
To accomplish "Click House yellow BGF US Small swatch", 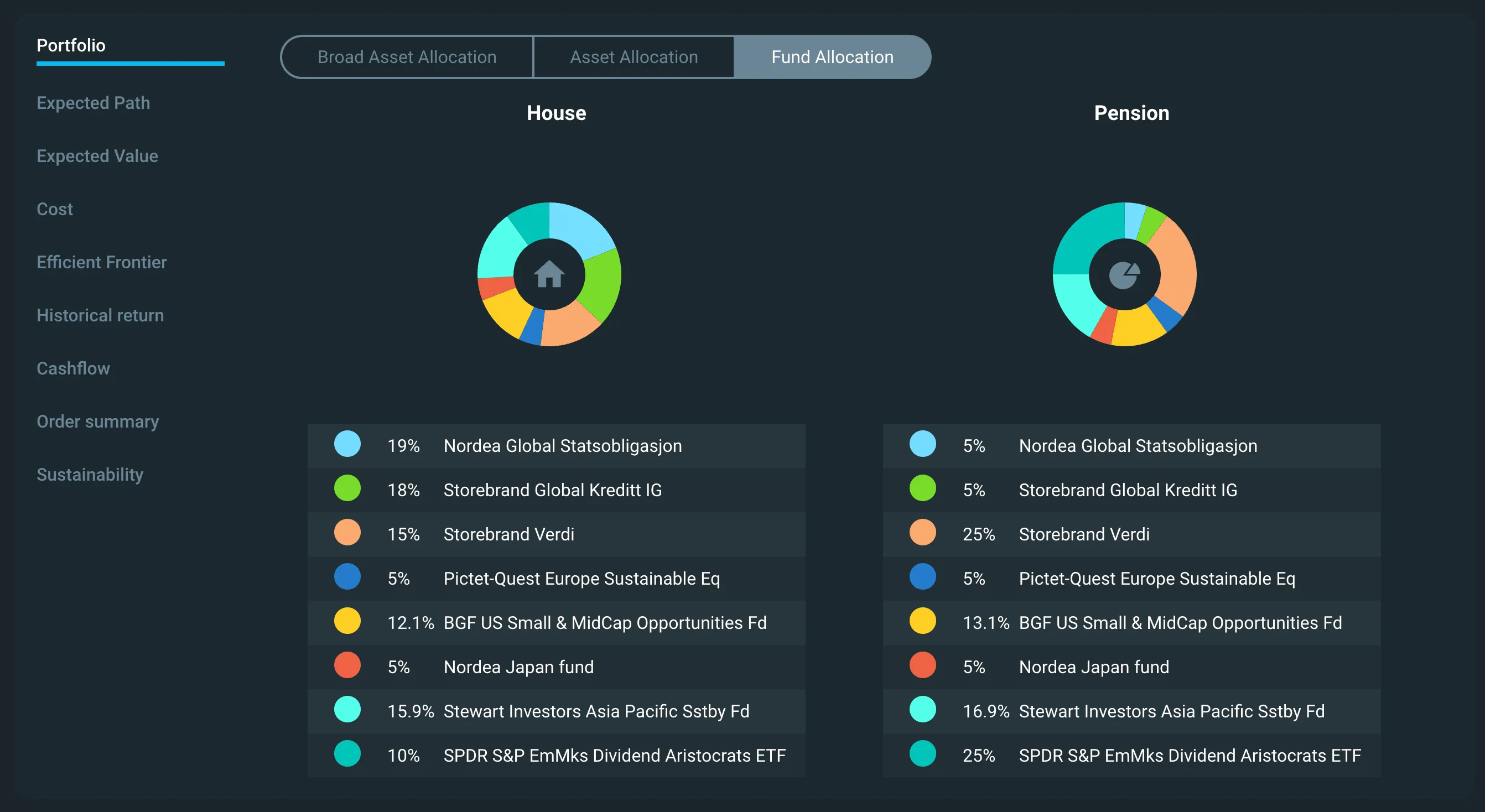I will tap(347, 621).
